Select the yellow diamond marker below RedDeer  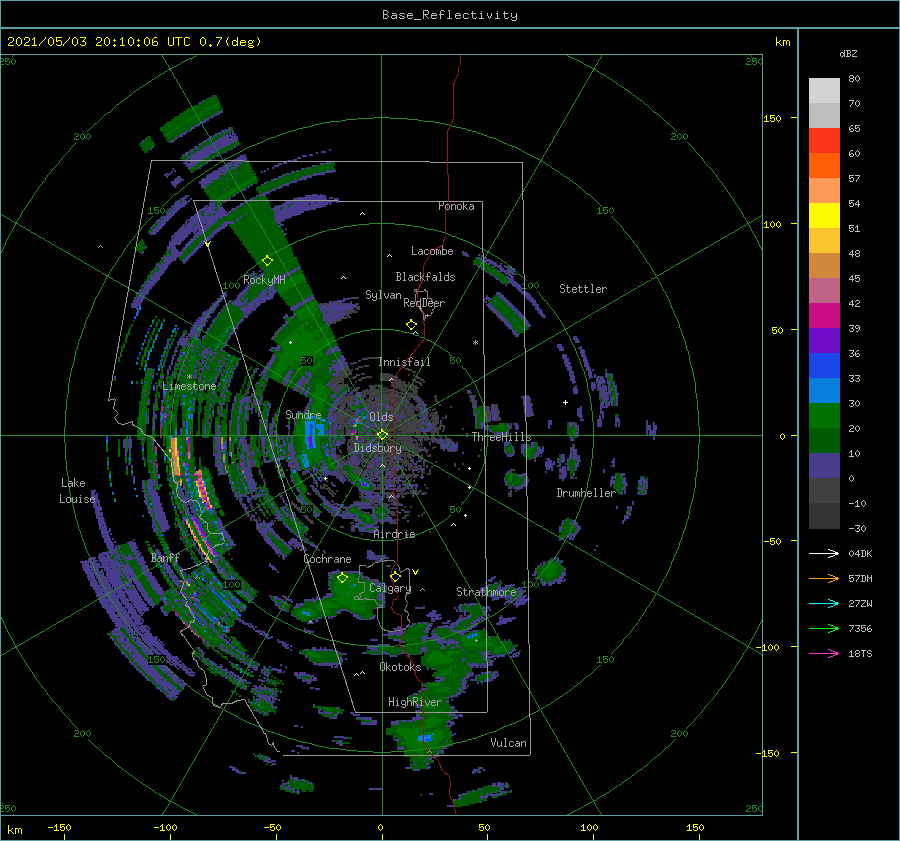[412, 325]
